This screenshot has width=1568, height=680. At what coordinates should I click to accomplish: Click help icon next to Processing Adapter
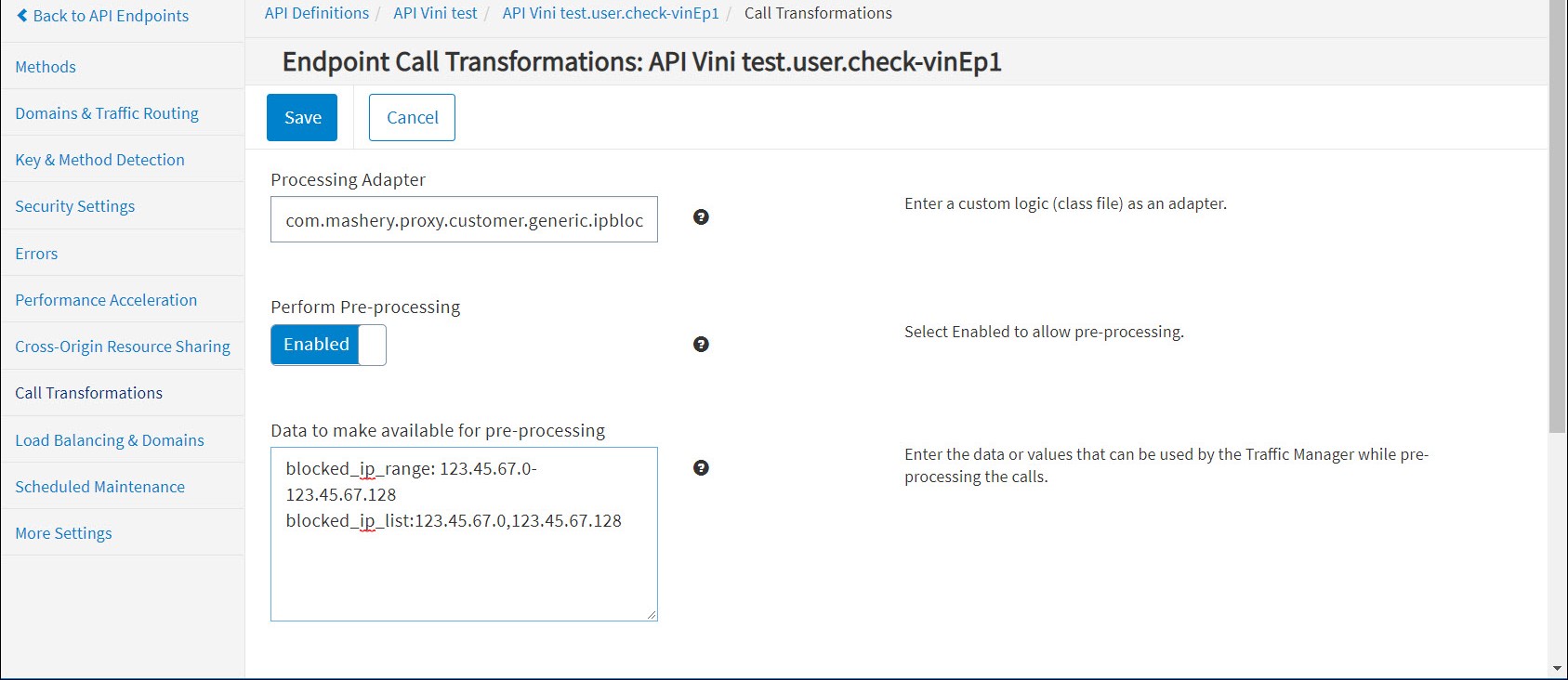pos(701,217)
